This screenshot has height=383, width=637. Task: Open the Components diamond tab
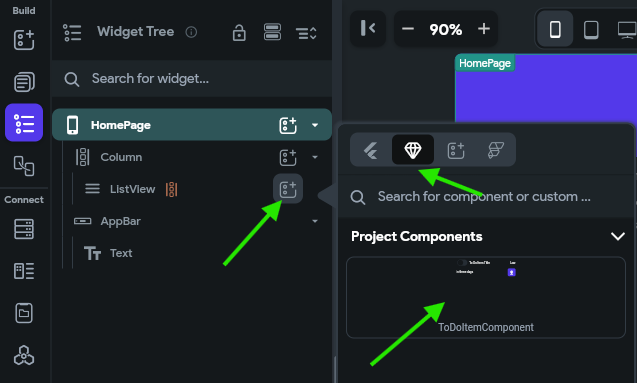point(413,150)
